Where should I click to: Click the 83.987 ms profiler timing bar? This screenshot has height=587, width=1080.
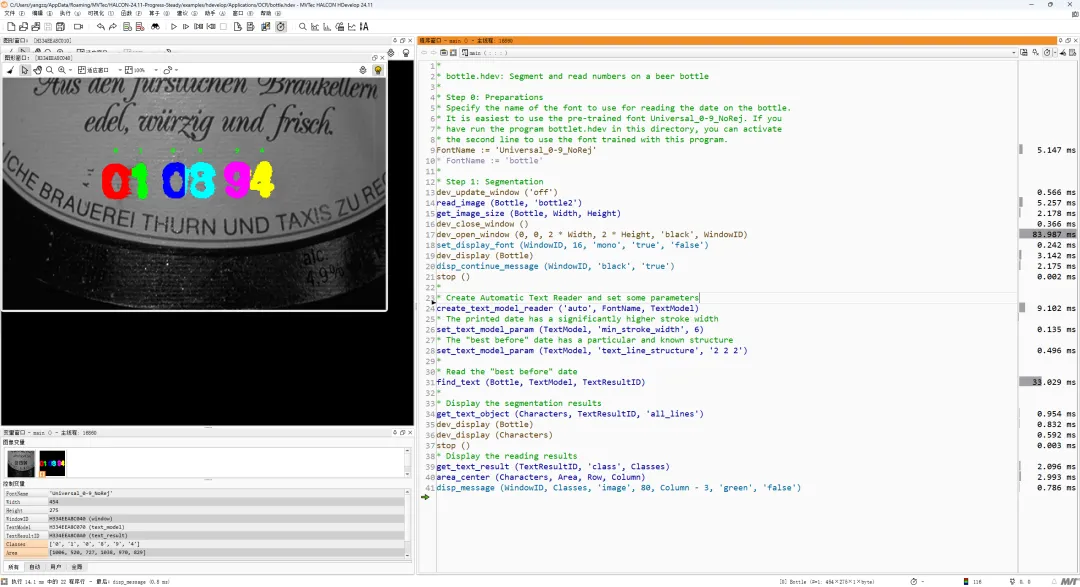pos(1047,234)
